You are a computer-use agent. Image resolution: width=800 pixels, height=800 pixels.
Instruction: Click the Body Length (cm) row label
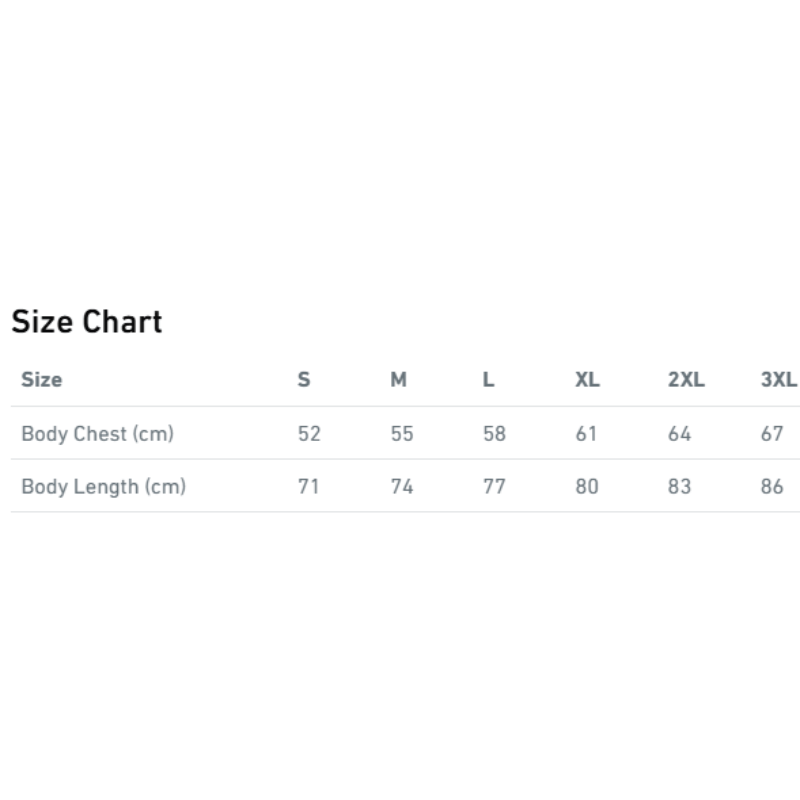pyautogui.click(x=104, y=487)
